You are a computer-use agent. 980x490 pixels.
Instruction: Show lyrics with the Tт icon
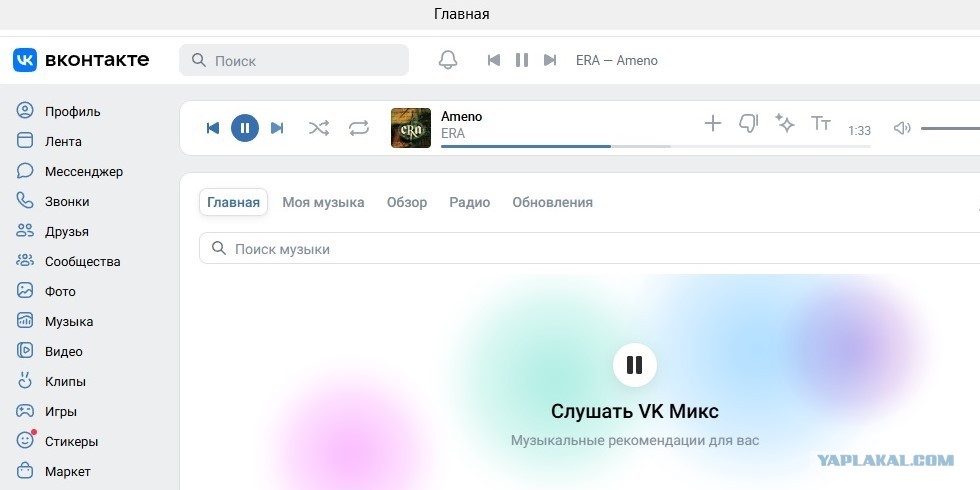click(x=821, y=123)
